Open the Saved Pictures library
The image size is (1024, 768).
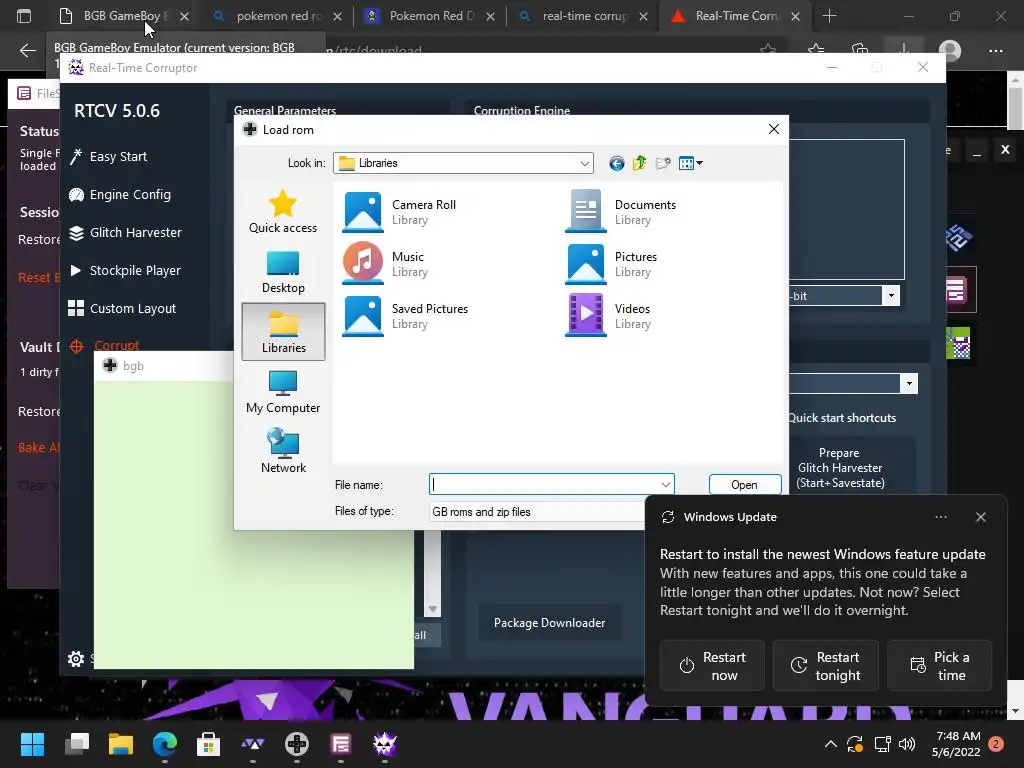[x=406, y=315]
